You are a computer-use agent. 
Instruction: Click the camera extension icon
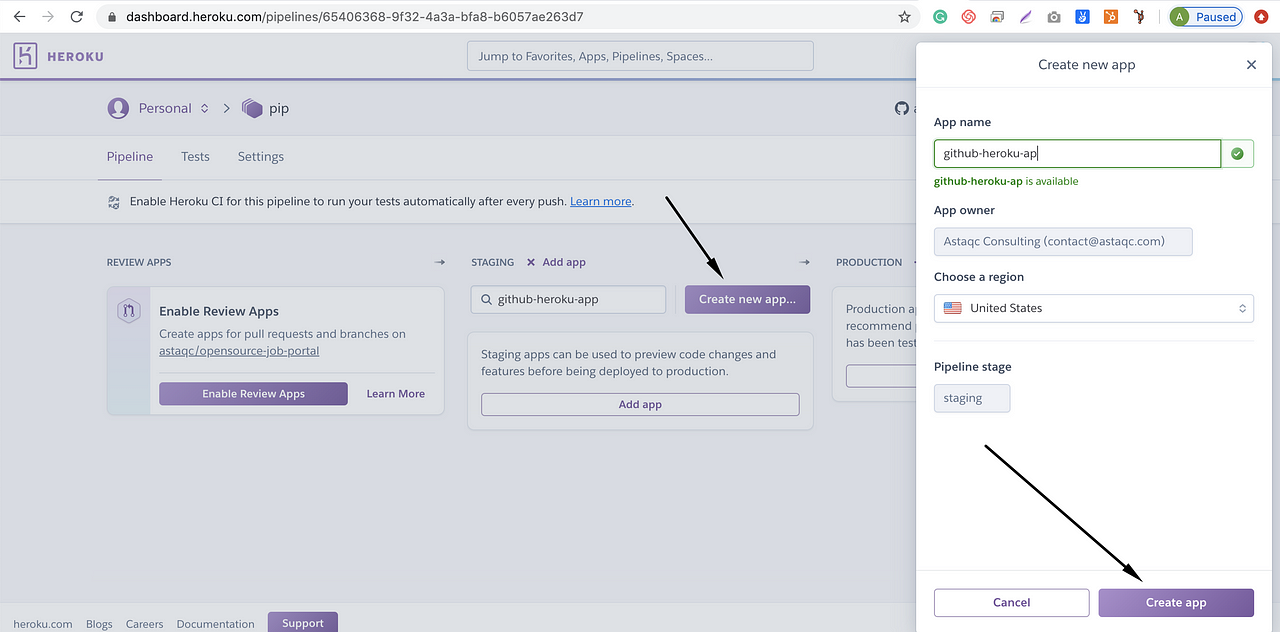click(1054, 17)
